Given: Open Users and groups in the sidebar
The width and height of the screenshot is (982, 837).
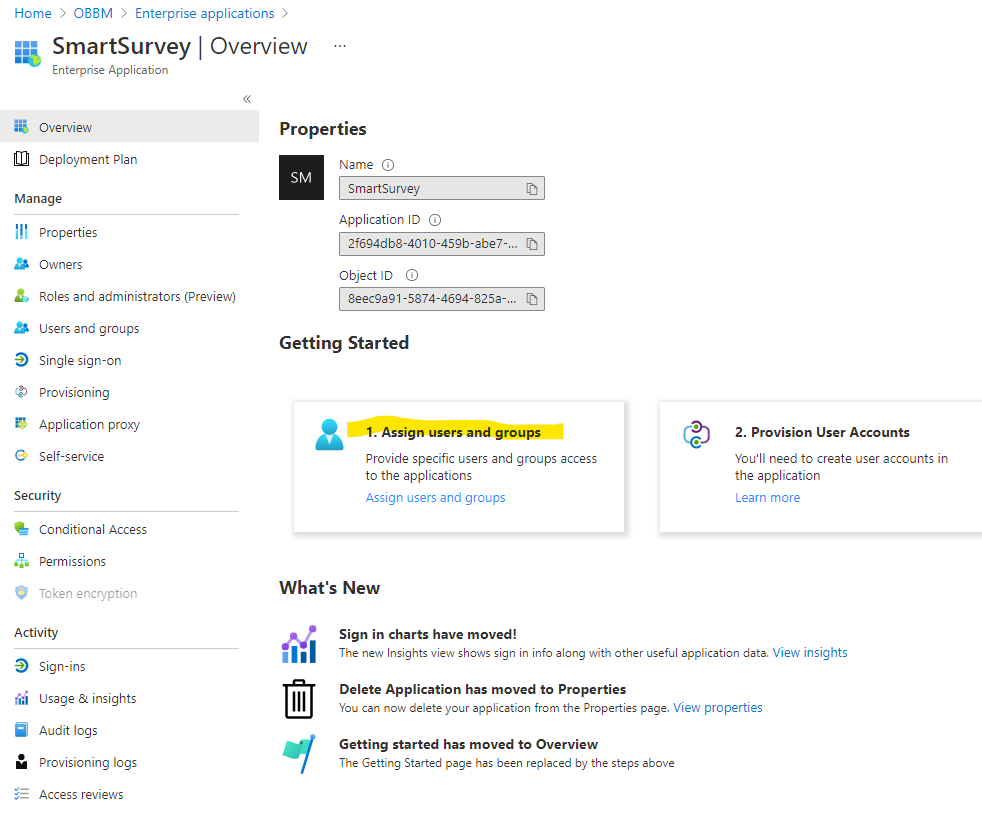Looking at the screenshot, I should coord(89,328).
